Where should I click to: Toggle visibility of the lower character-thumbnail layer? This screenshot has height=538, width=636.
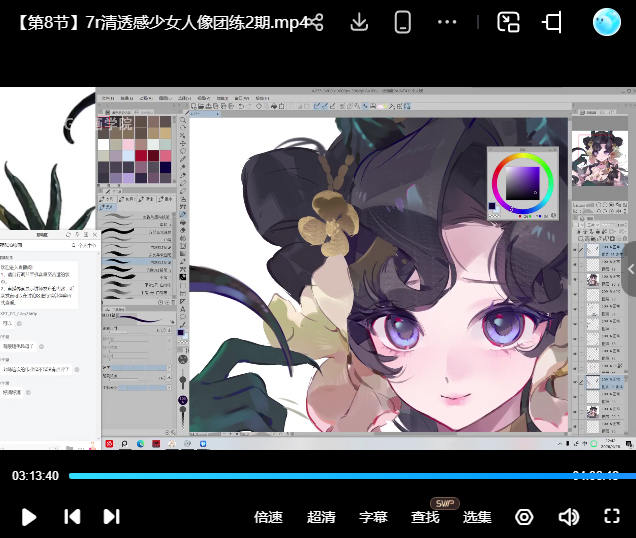575,412
